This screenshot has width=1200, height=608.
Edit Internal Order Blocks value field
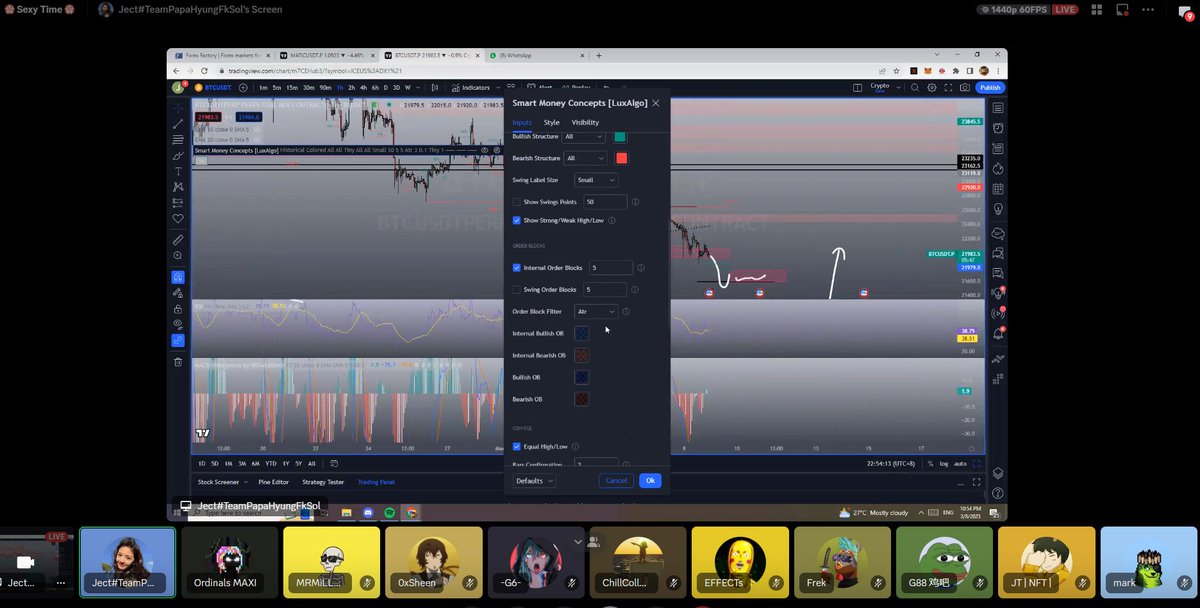[610, 267]
